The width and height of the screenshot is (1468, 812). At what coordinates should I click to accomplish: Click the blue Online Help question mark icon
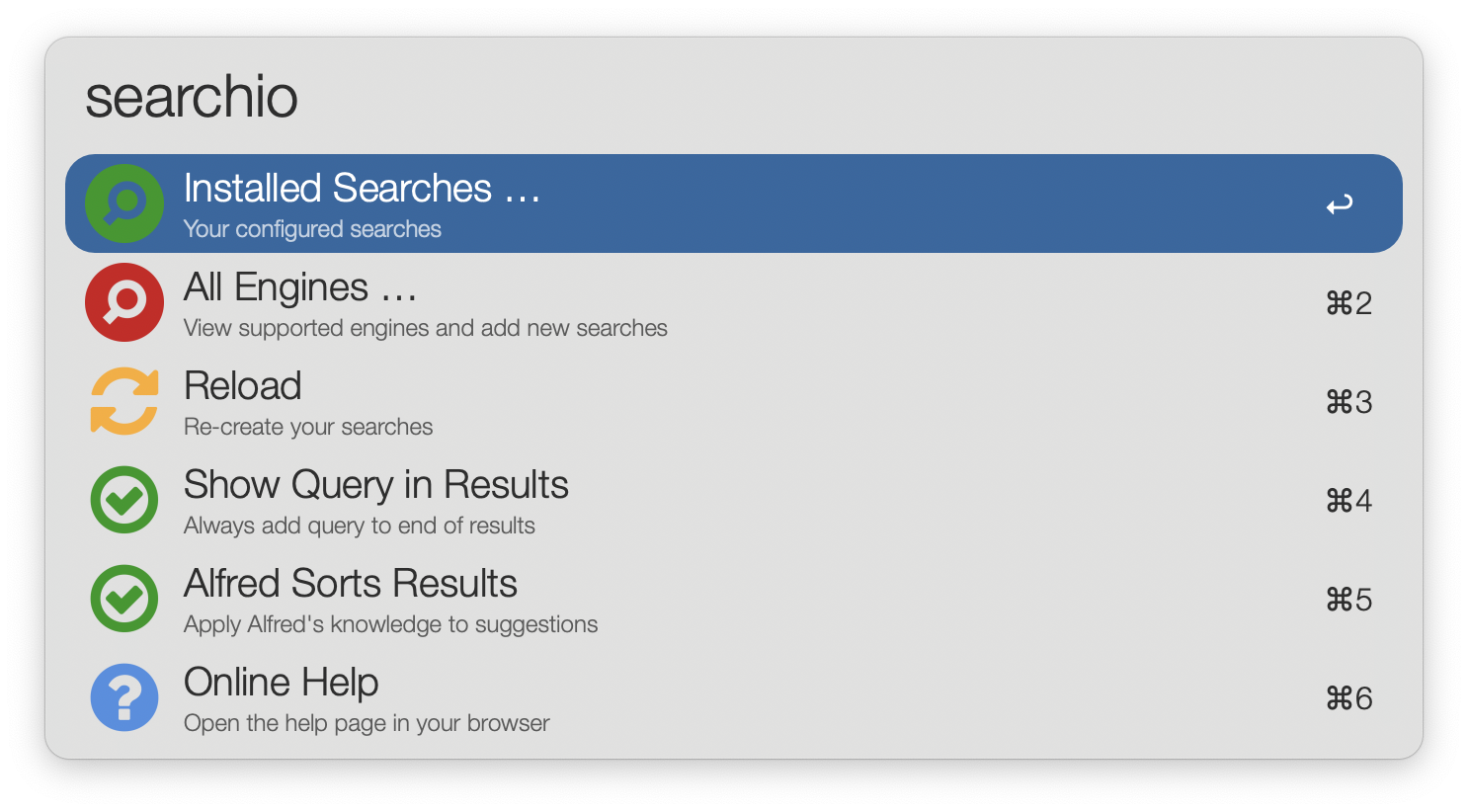[124, 697]
